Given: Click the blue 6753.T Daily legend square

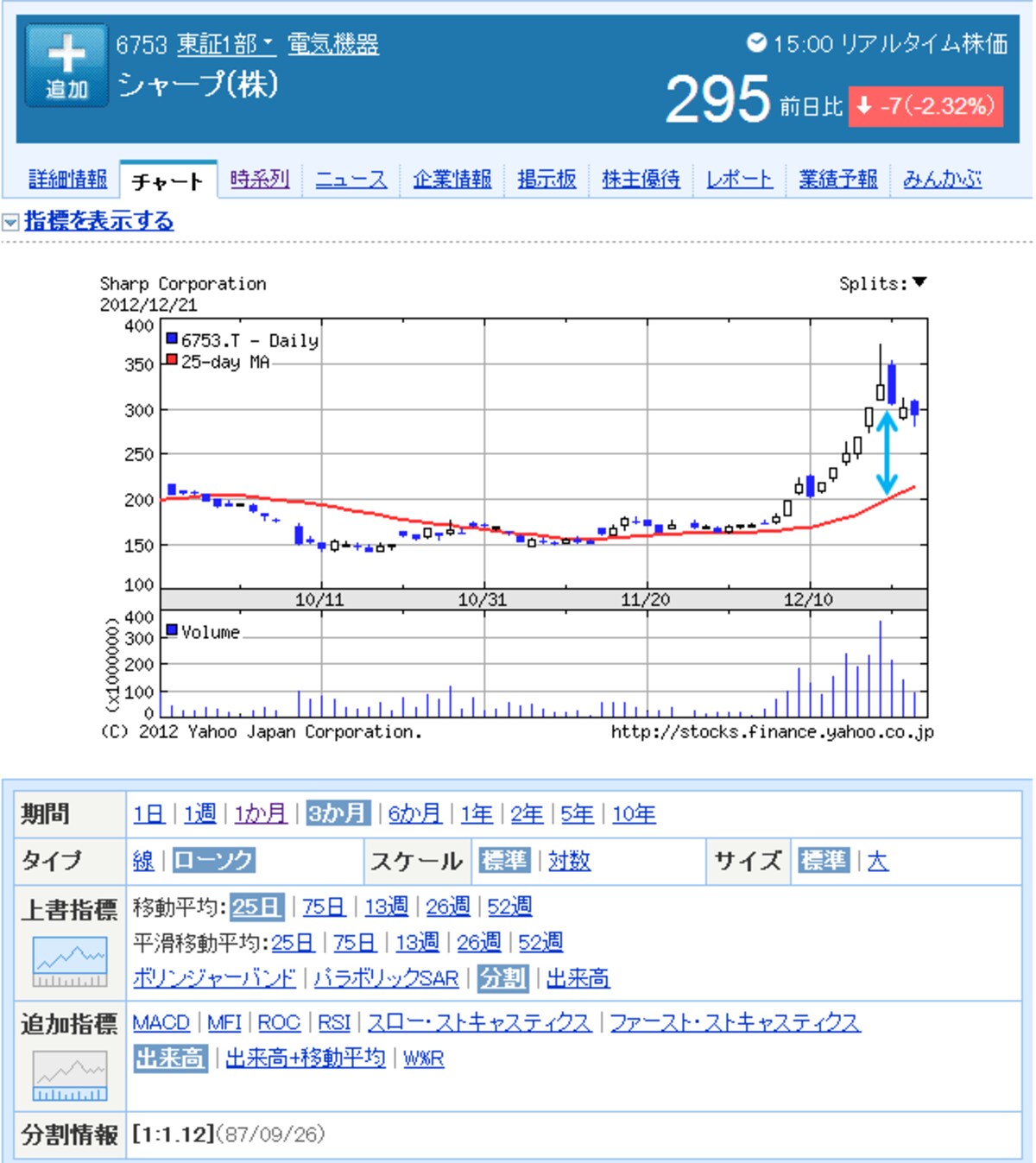Looking at the screenshot, I should point(172,338).
